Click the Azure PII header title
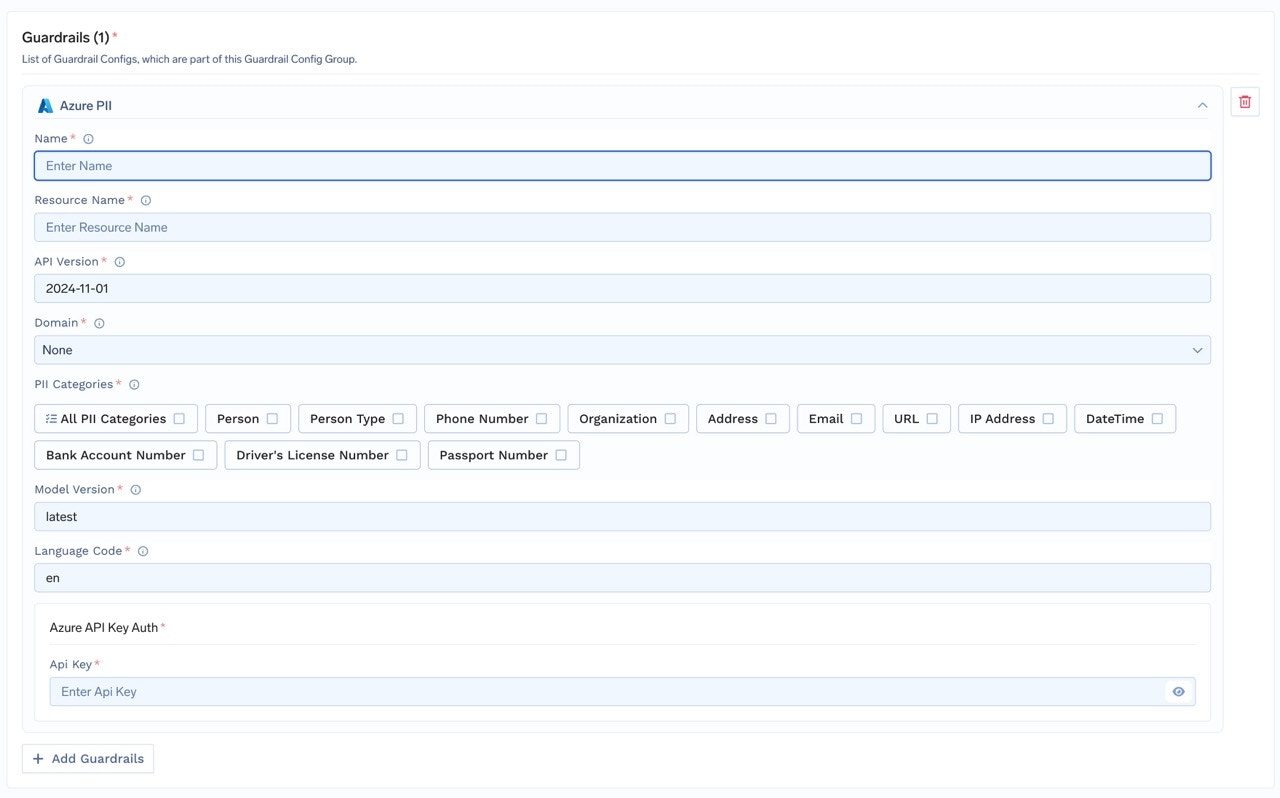 click(x=86, y=105)
